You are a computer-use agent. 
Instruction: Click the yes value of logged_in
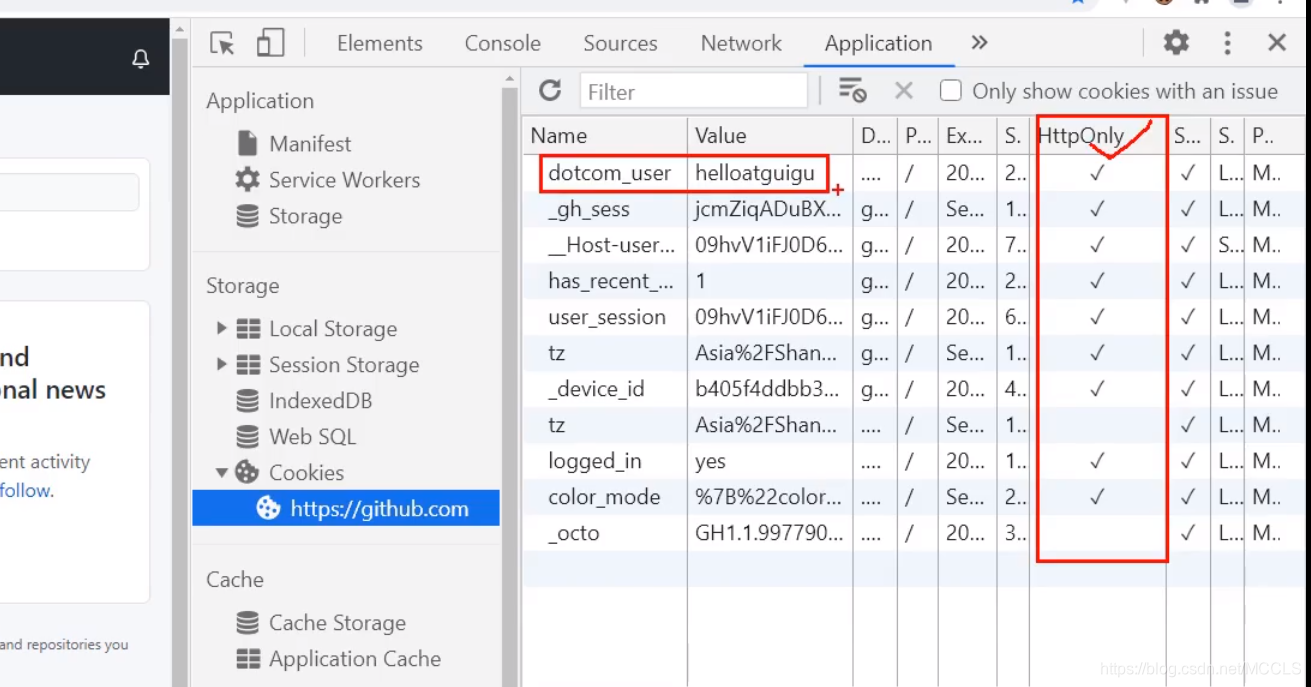pos(710,461)
